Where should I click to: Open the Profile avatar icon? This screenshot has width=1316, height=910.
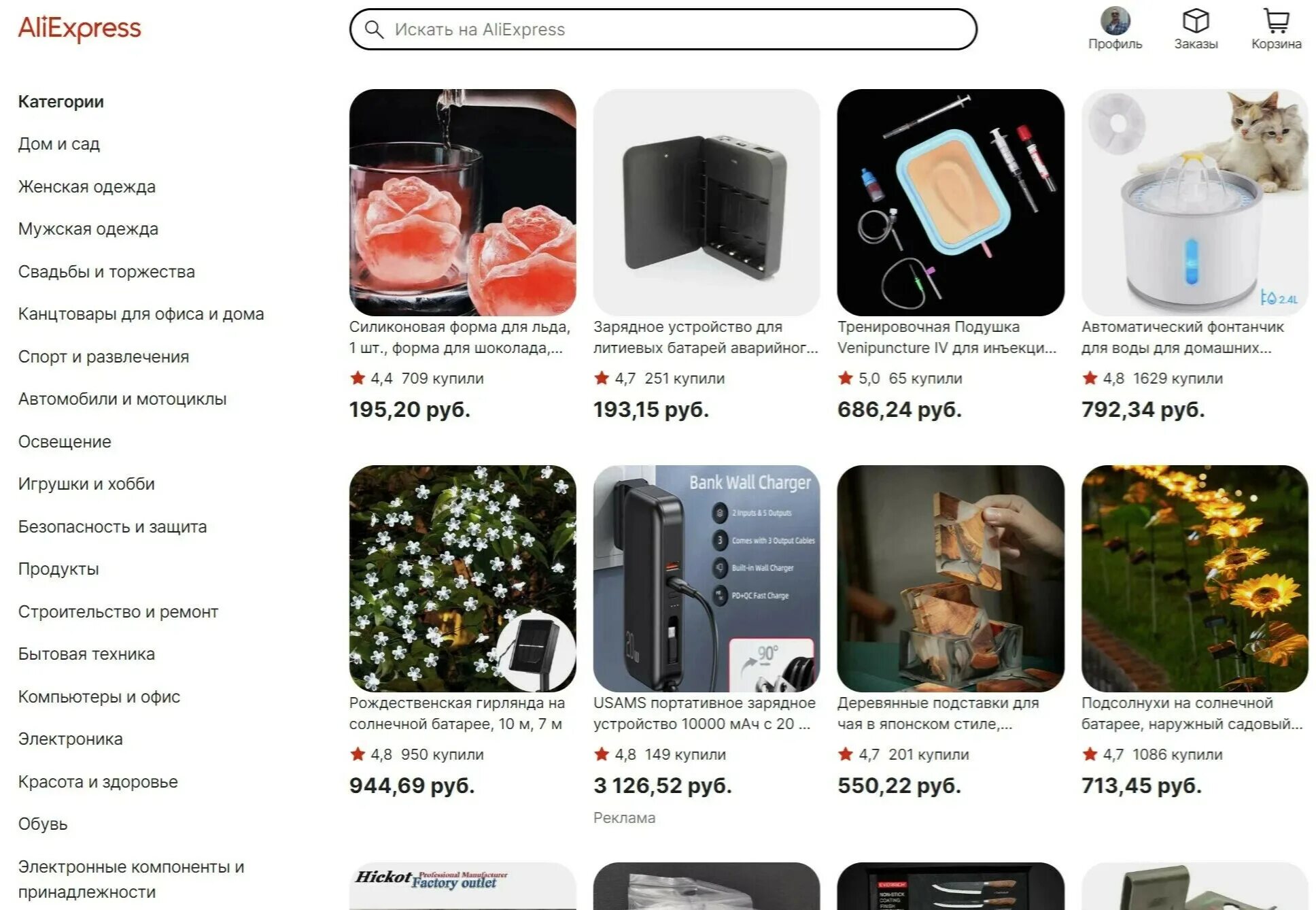click(1115, 21)
